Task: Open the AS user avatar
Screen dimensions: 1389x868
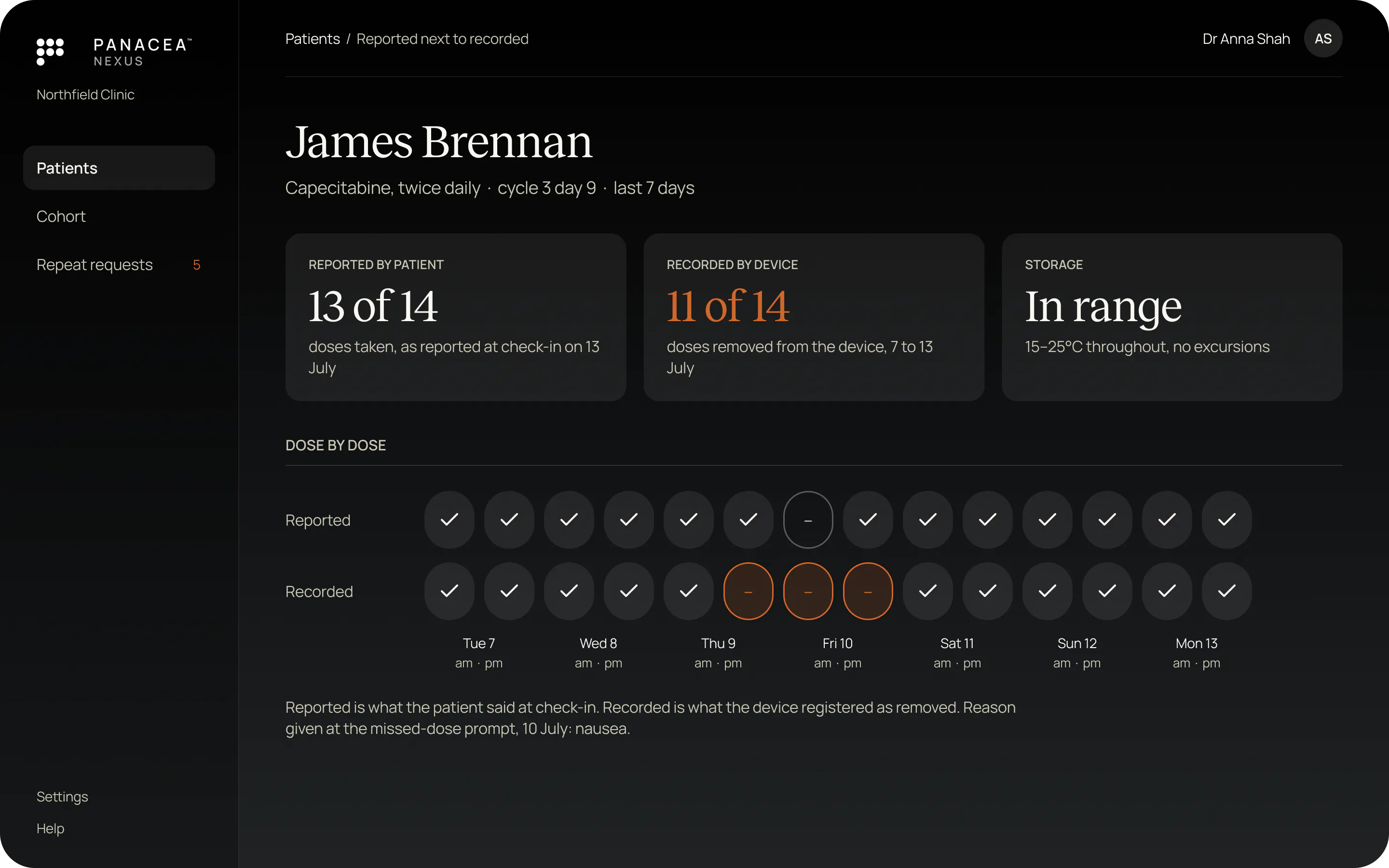Action: click(x=1323, y=39)
